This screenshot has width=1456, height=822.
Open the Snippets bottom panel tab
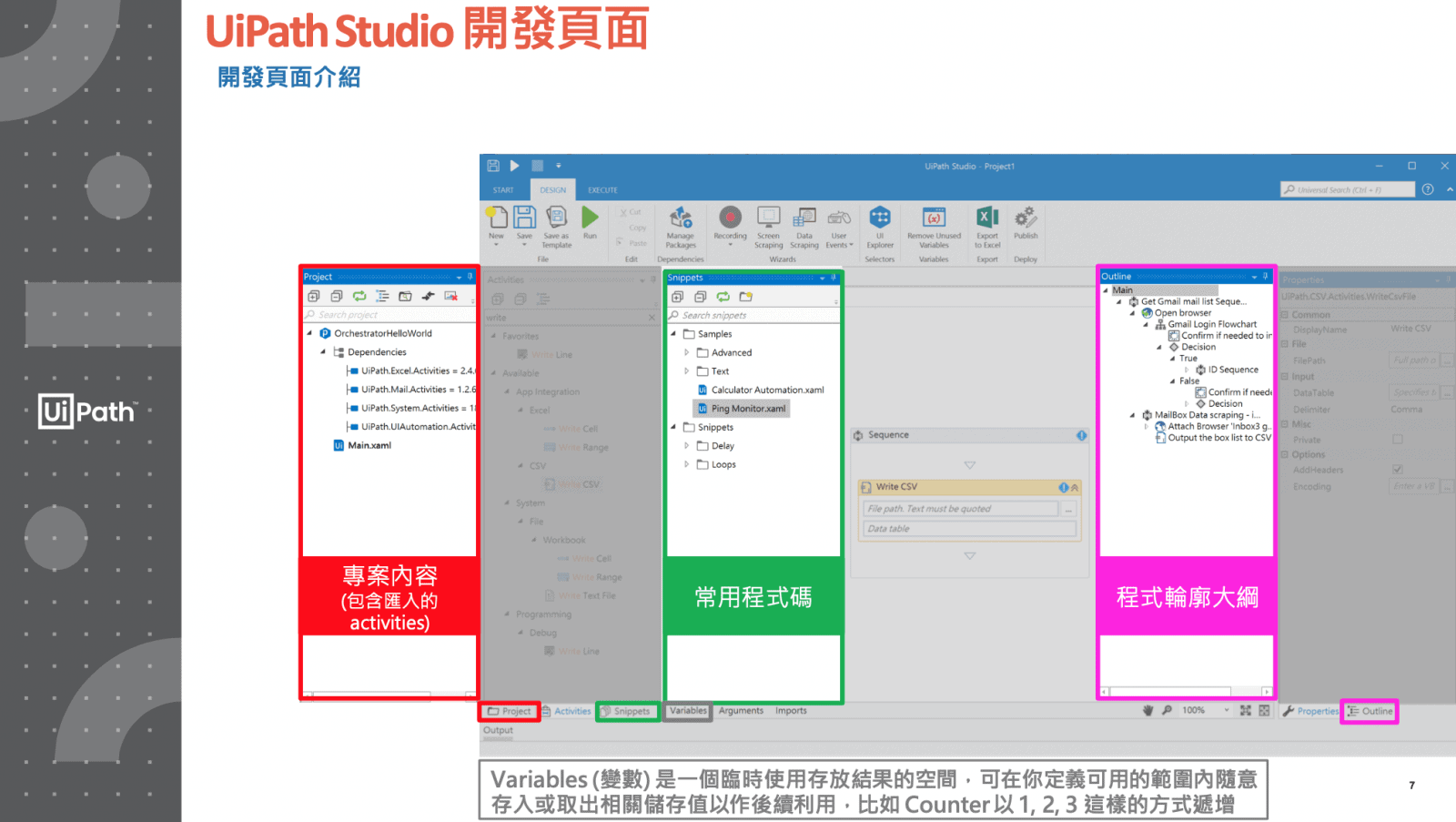[627, 711]
